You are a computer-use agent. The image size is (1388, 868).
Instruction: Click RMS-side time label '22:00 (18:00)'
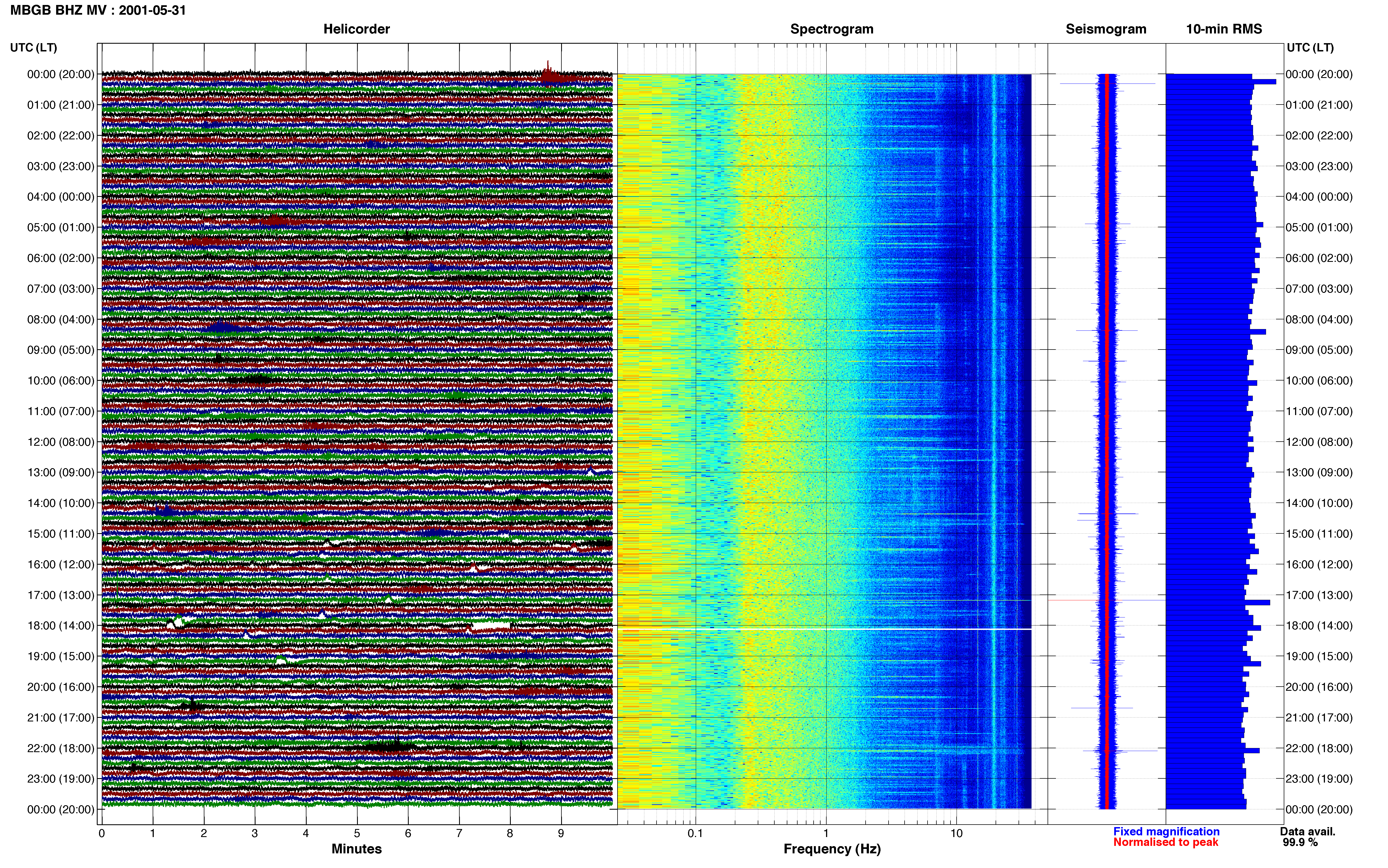(x=1319, y=748)
